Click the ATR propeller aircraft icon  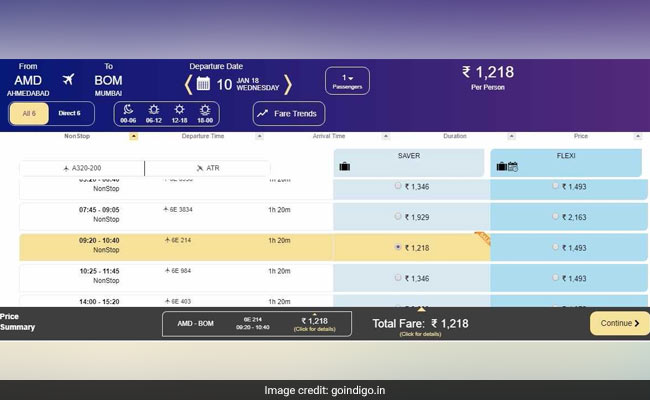click(x=200, y=168)
